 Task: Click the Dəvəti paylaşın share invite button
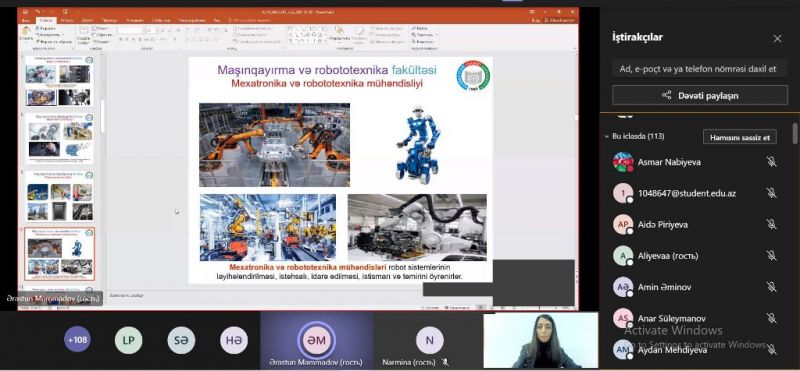700,95
